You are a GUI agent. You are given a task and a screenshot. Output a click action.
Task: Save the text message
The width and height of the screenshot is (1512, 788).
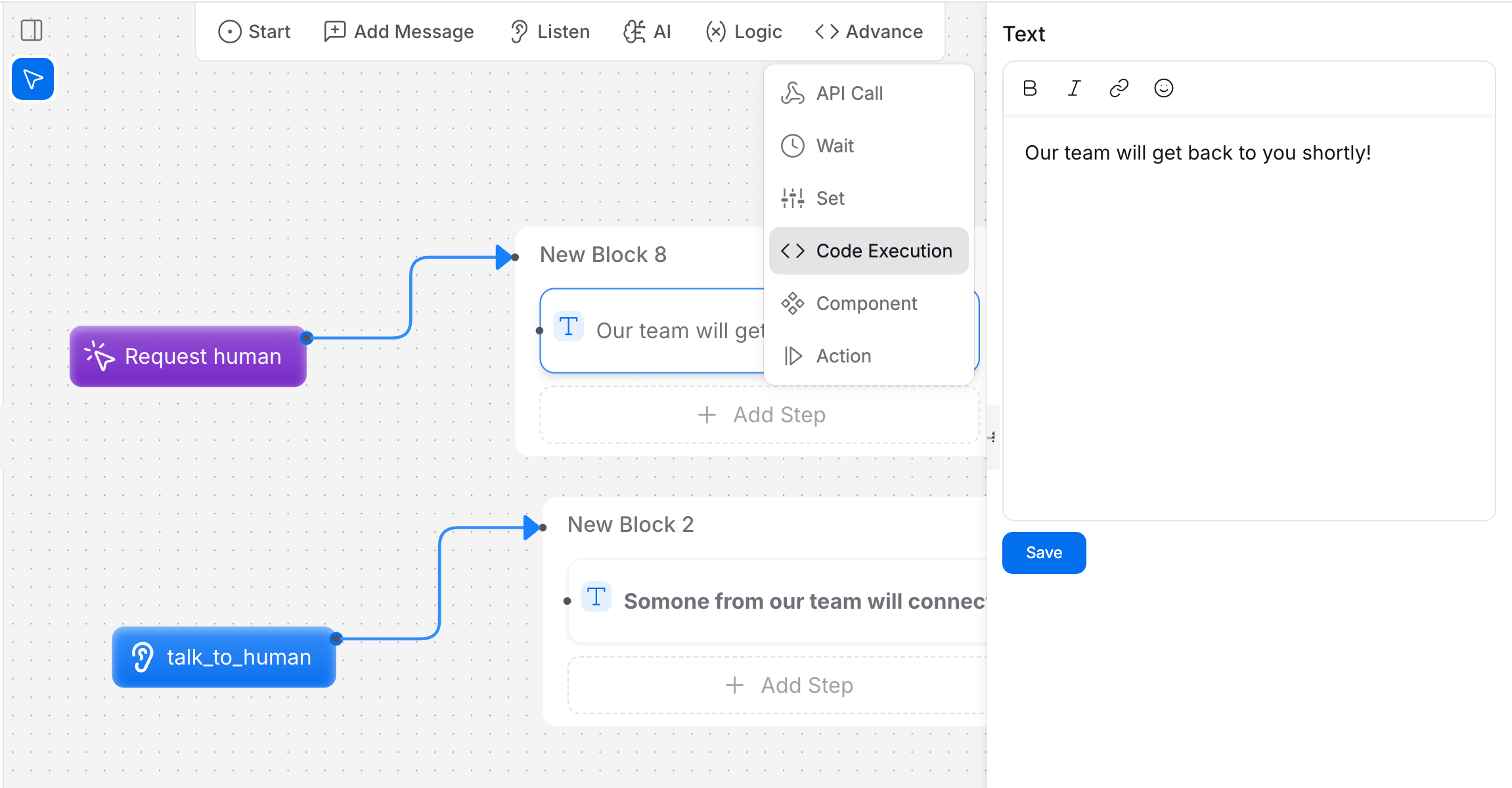1044,553
